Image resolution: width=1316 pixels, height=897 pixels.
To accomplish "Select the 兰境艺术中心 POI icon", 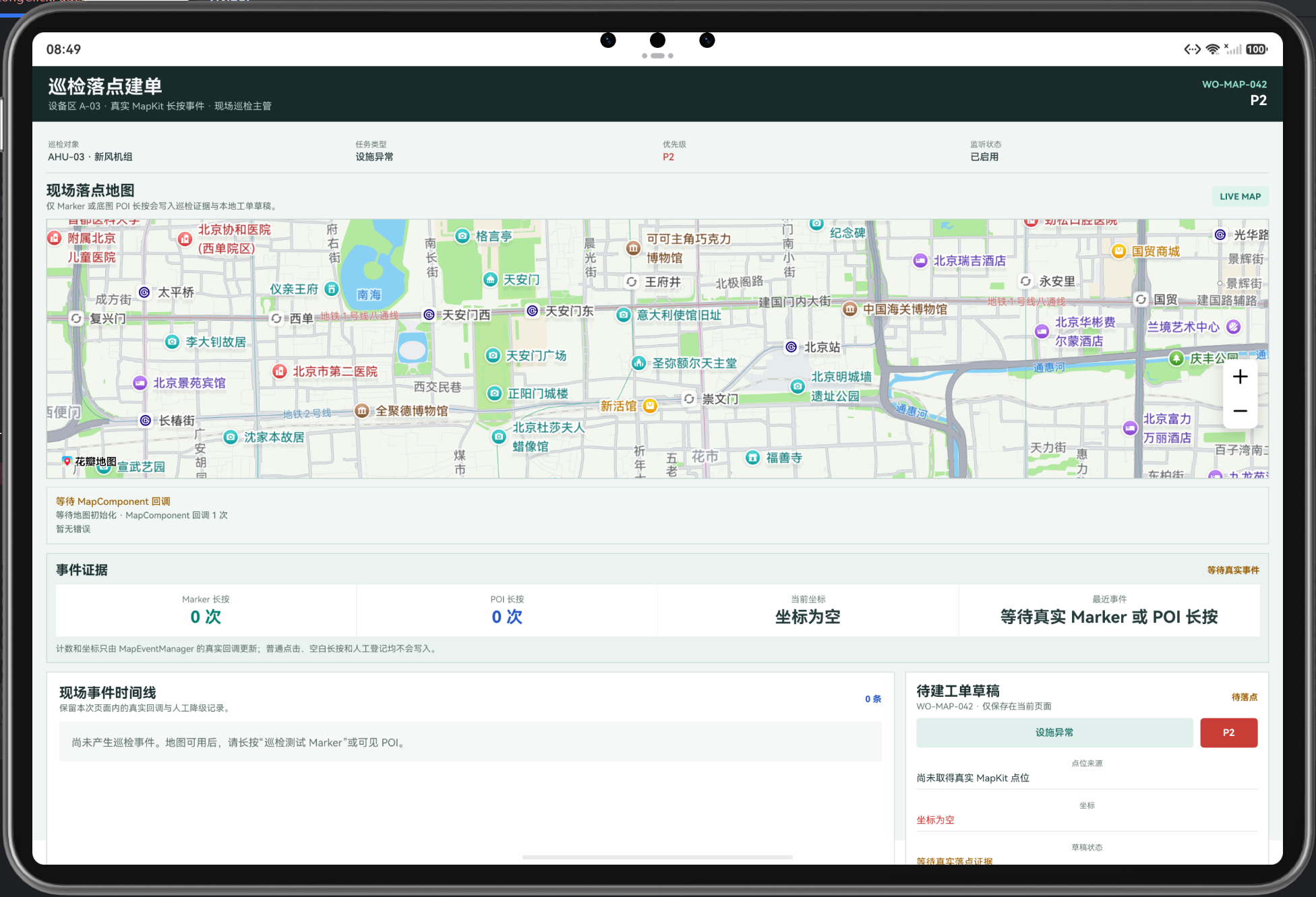I will (x=1233, y=327).
